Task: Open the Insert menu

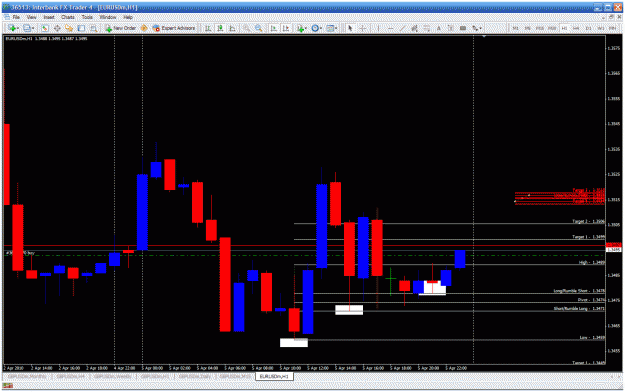Action: click(49, 17)
